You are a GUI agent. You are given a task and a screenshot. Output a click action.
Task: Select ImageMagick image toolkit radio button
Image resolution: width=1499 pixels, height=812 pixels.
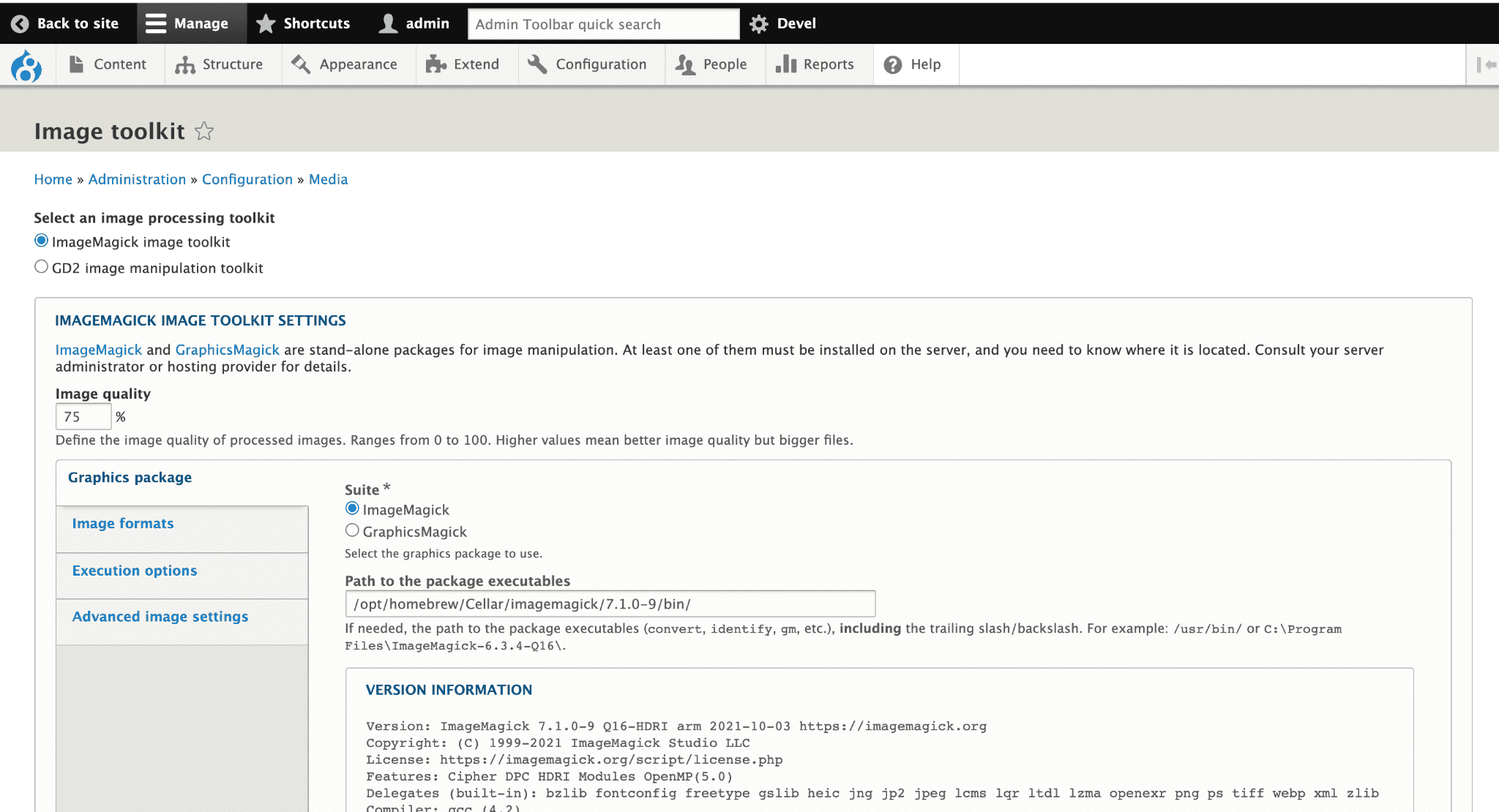(x=41, y=241)
